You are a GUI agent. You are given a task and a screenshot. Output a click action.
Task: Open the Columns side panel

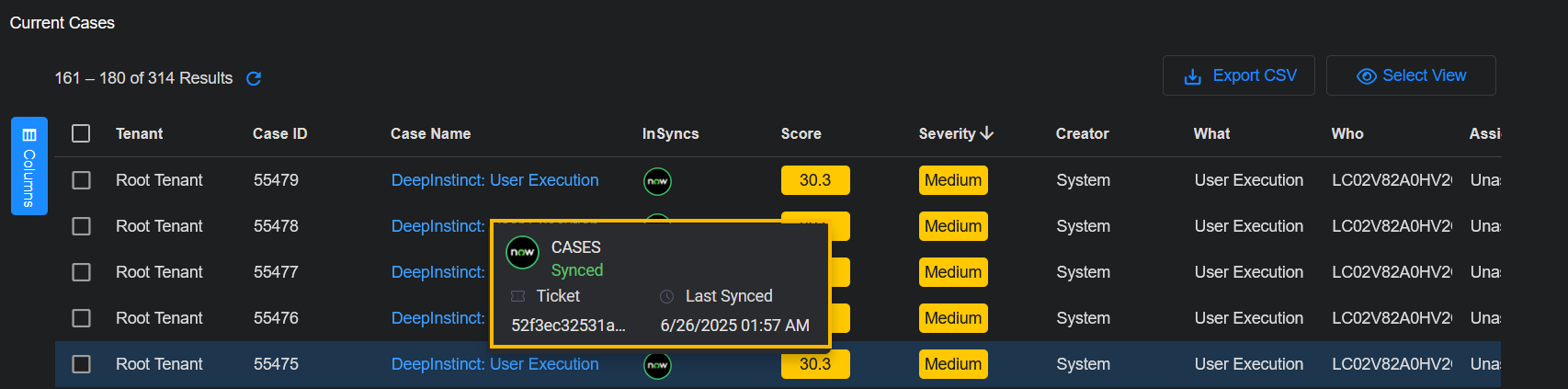29,166
